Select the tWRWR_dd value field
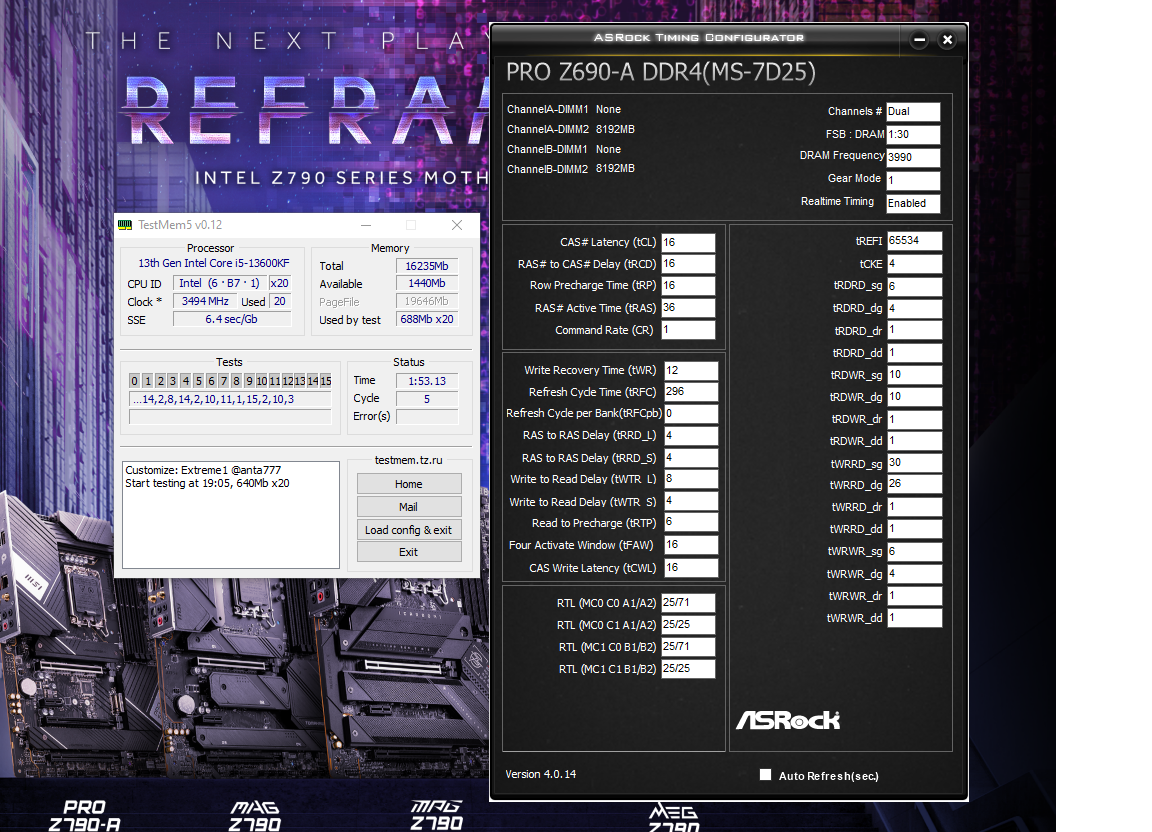 click(x=914, y=618)
